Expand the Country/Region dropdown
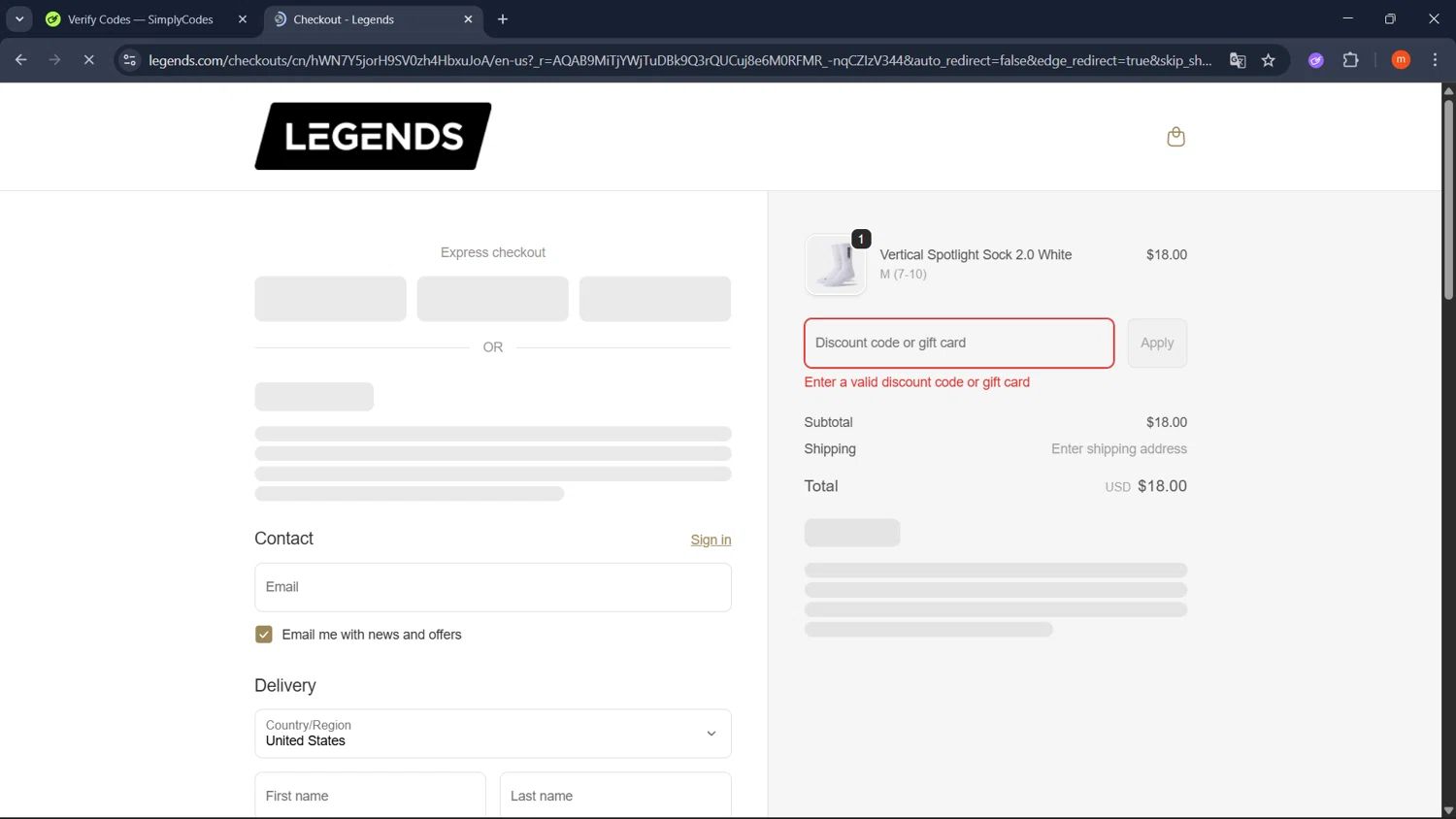1456x819 pixels. click(x=493, y=734)
